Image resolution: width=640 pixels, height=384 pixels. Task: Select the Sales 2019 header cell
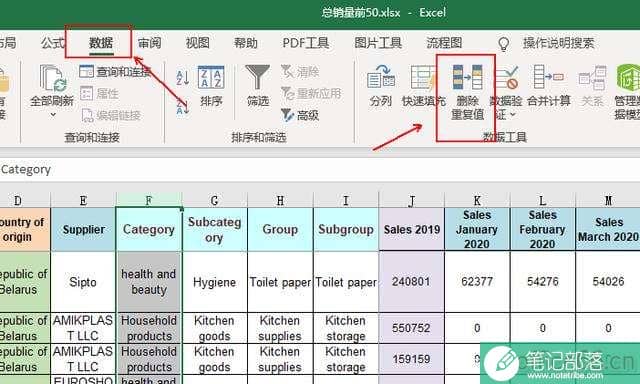411,229
